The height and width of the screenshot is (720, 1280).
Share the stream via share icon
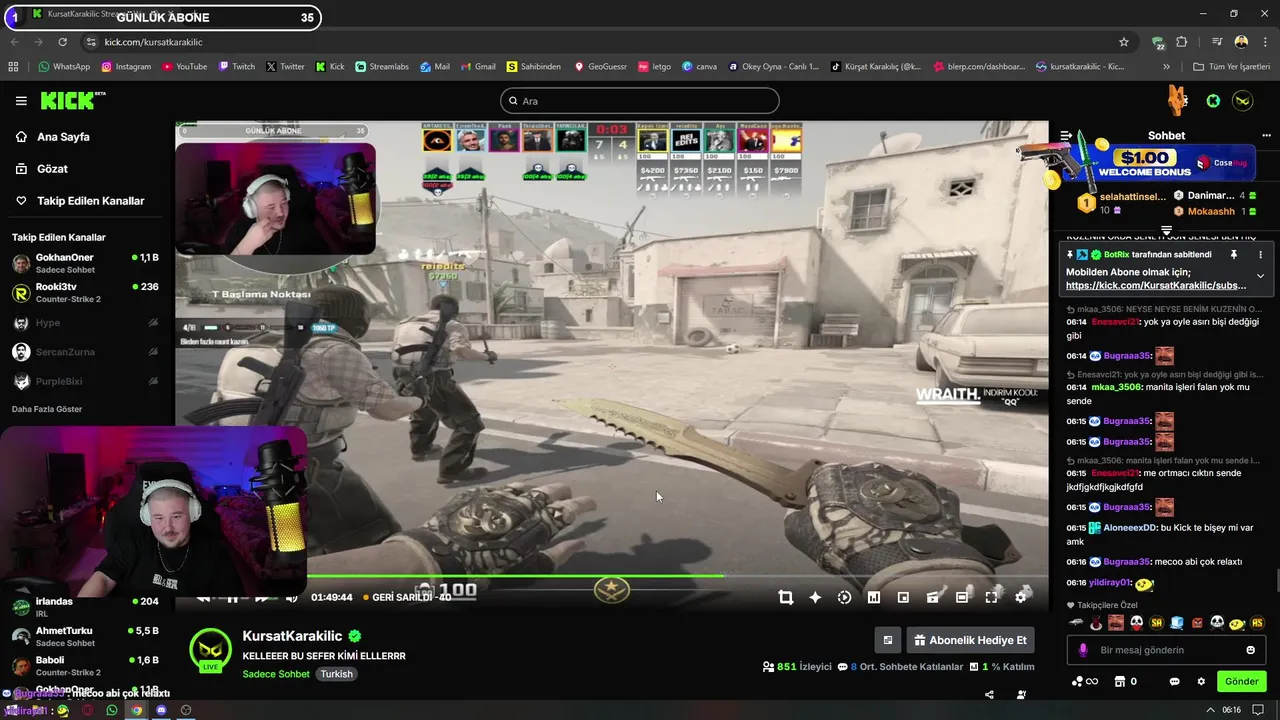coord(989,694)
